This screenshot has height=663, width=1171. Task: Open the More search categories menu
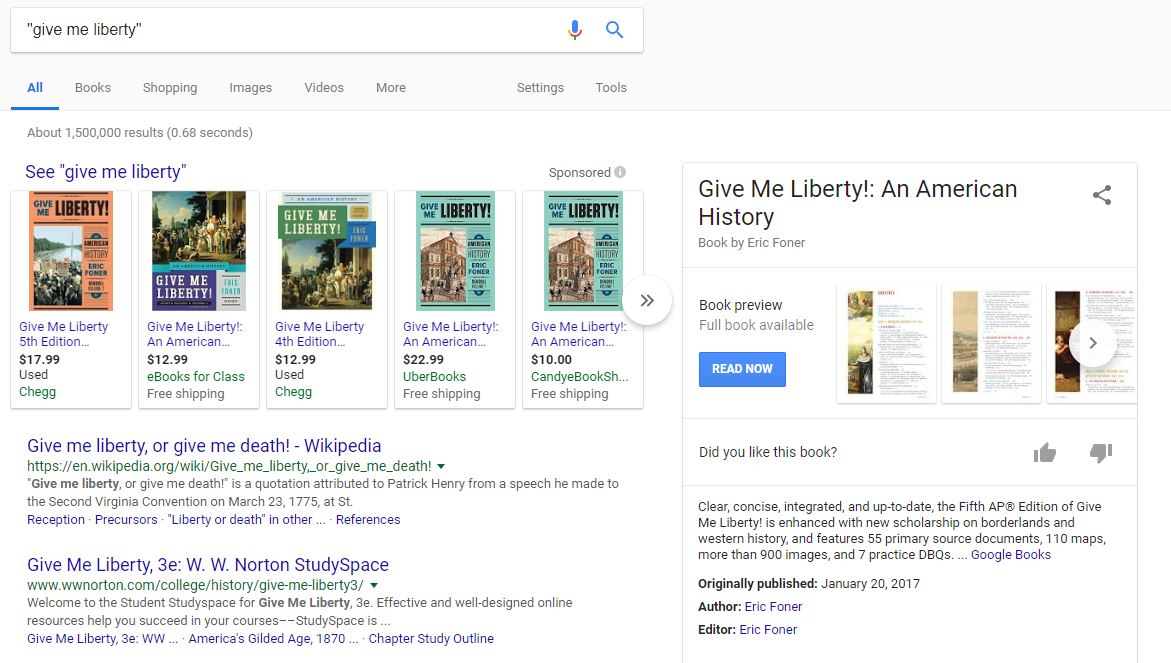tap(390, 88)
